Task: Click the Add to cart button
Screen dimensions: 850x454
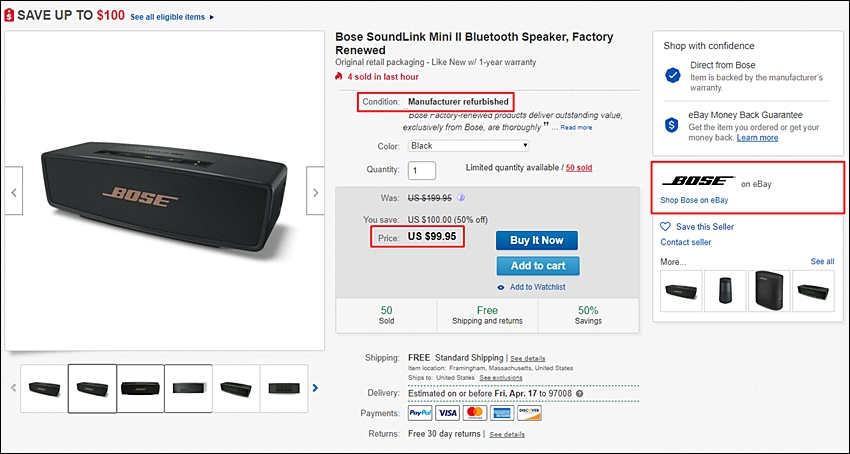Action: point(538,266)
